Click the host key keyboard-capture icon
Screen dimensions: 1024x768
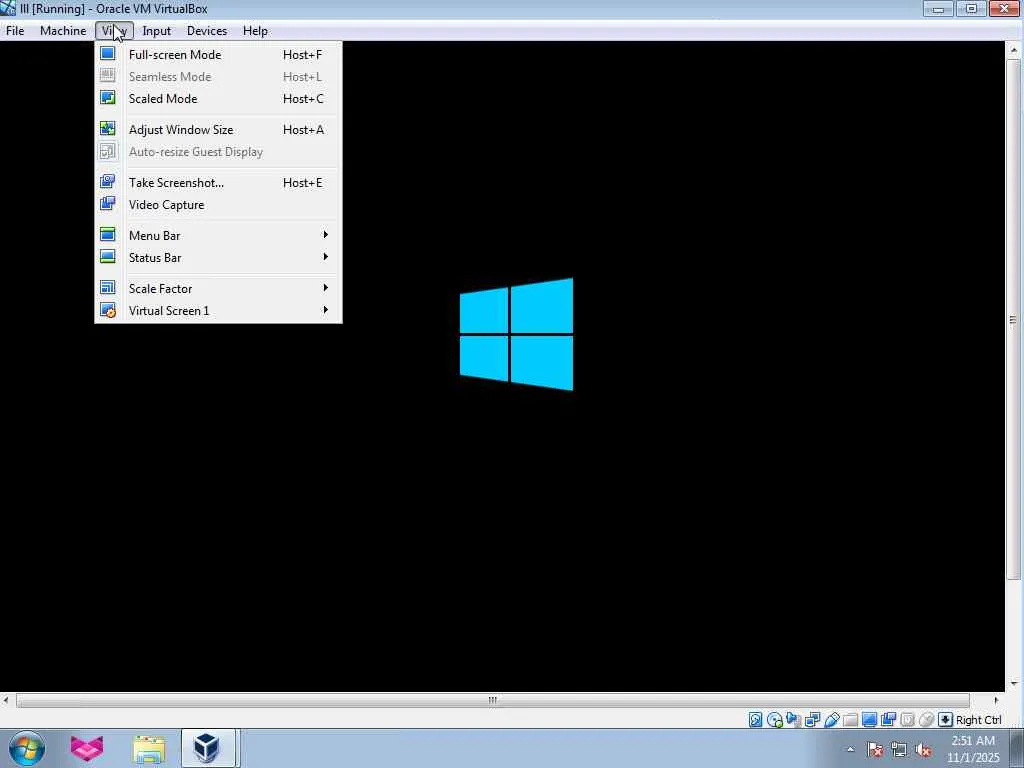[x=945, y=720]
